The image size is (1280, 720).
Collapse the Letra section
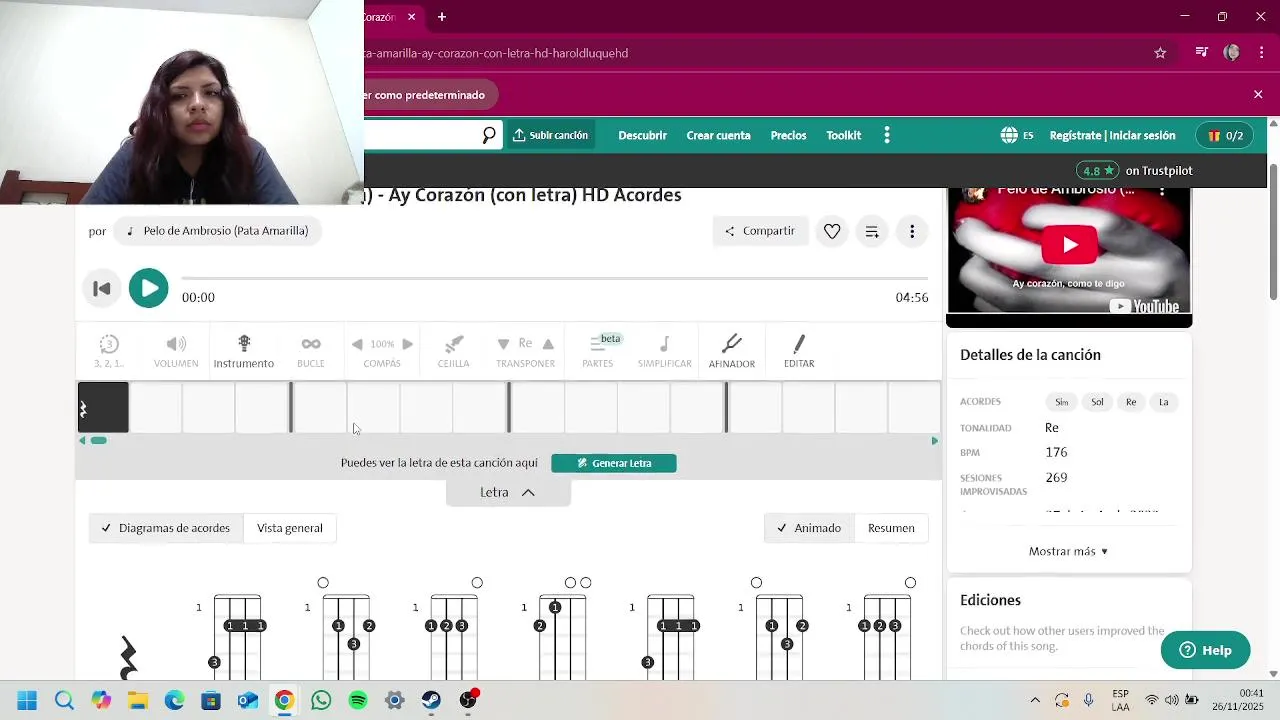coord(508,492)
